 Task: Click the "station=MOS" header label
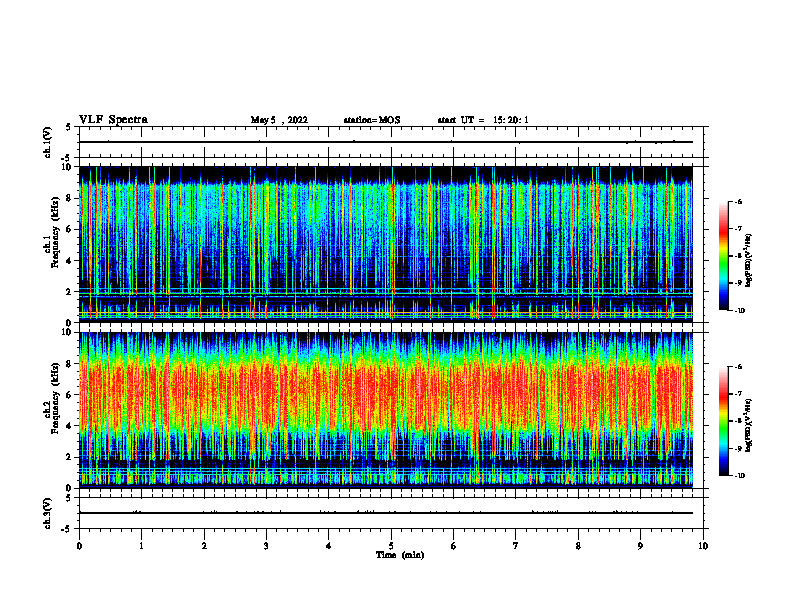(x=372, y=120)
